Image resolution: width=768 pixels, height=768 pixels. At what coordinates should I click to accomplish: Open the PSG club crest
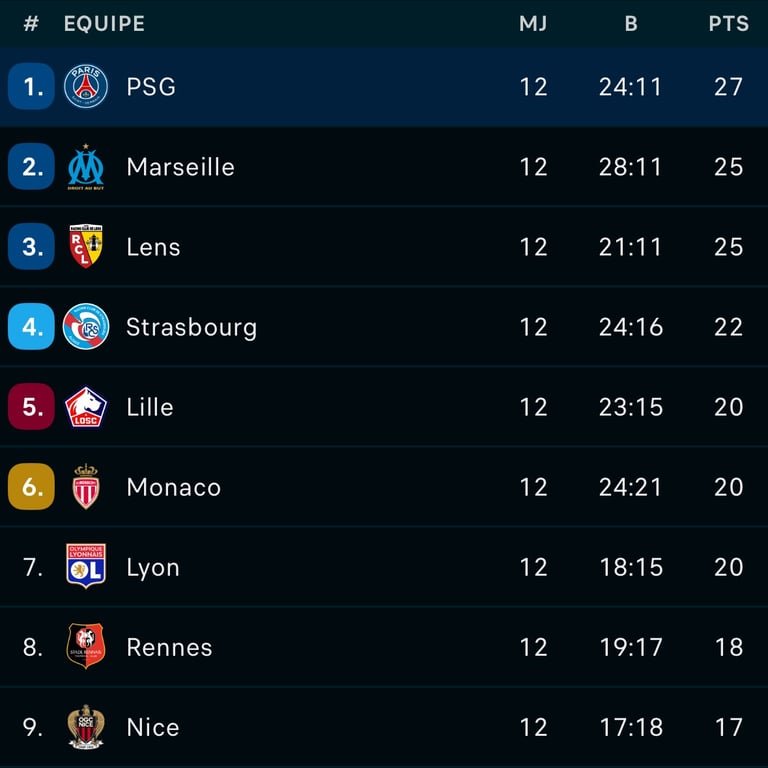click(x=86, y=86)
